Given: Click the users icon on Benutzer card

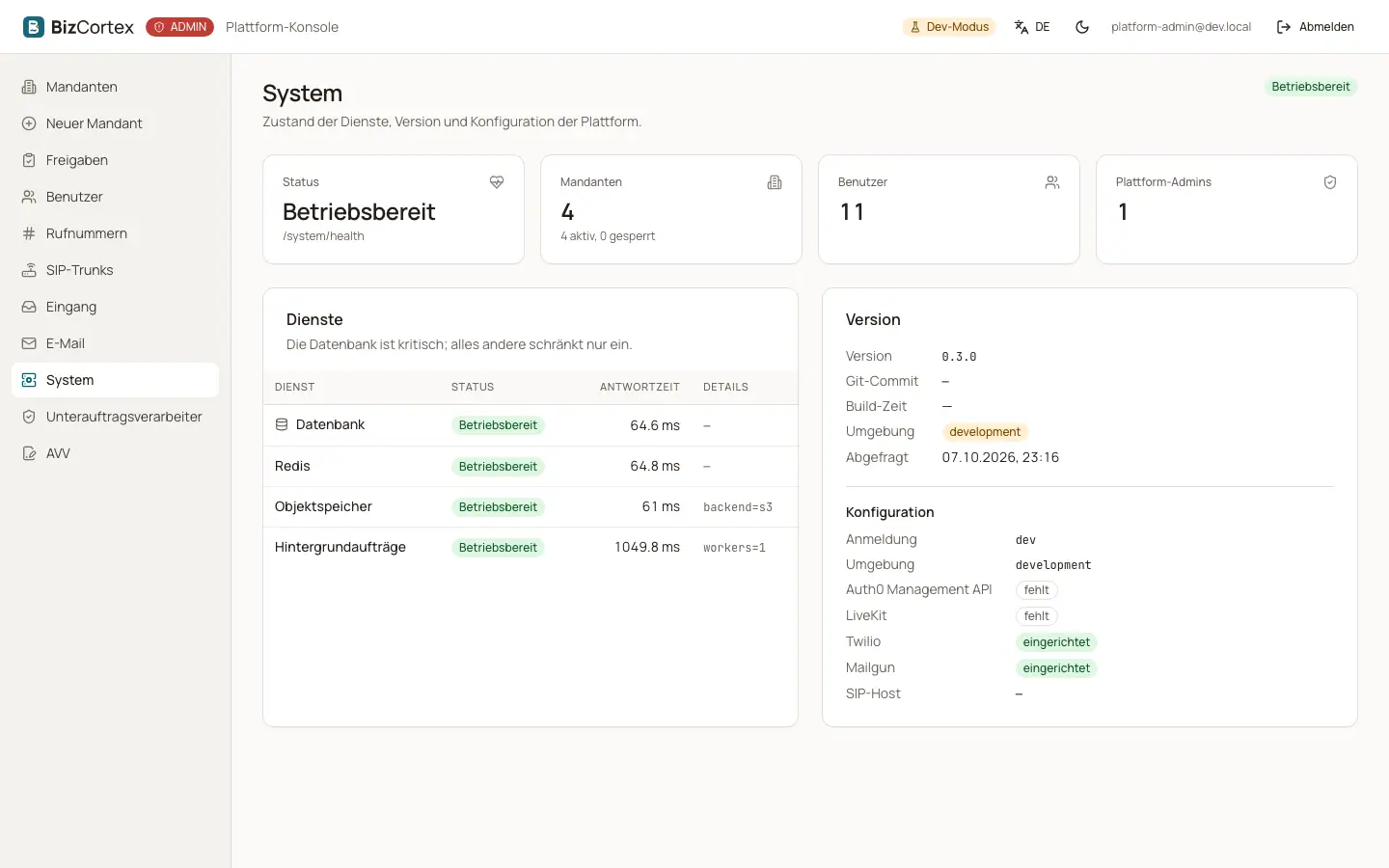Looking at the screenshot, I should (1052, 182).
